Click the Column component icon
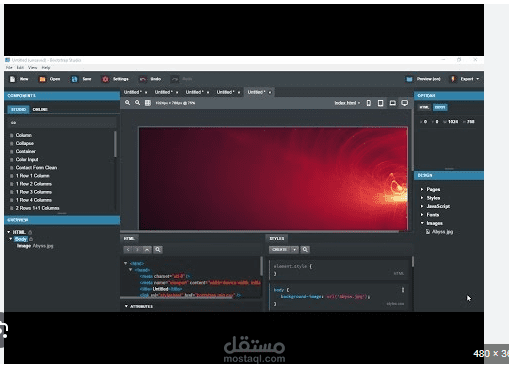Viewport: 509px width, 371px height. (12, 135)
